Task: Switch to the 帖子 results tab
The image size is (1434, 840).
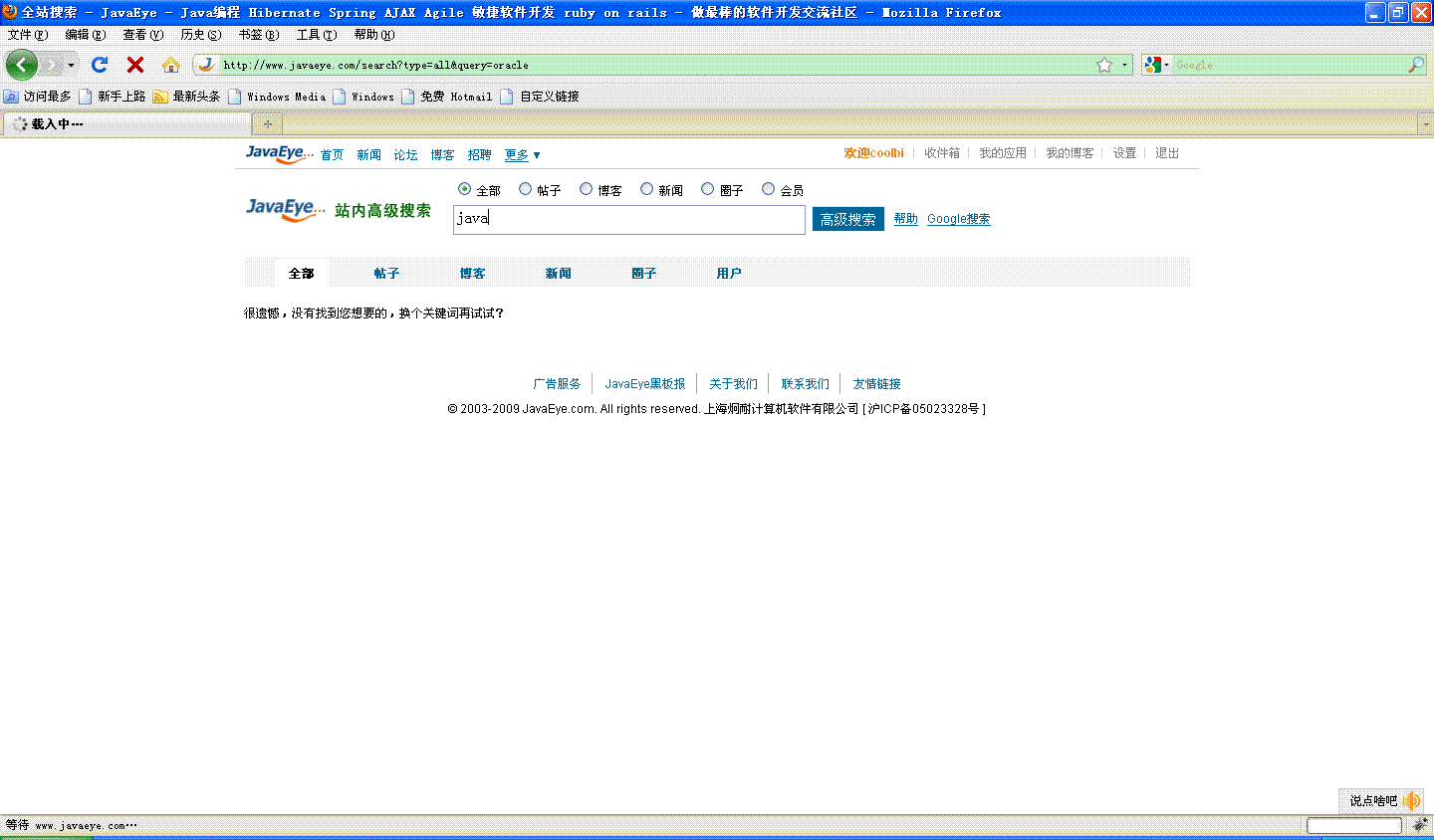Action: [386, 274]
